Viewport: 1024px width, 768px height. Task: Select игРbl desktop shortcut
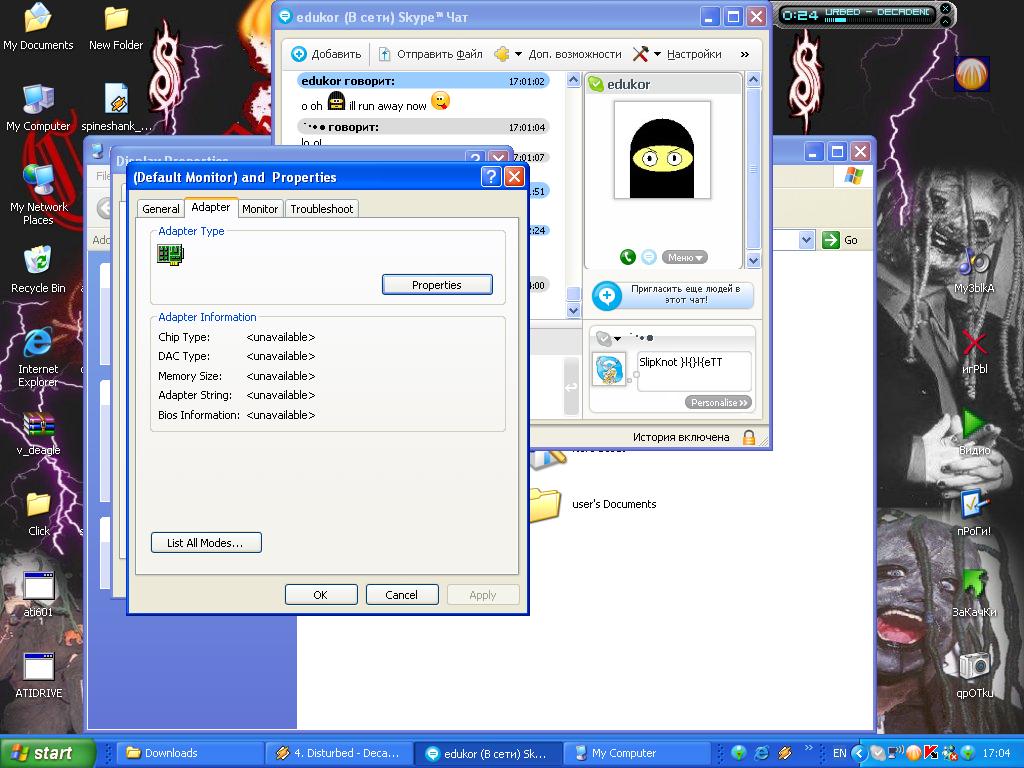[x=974, y=352]
